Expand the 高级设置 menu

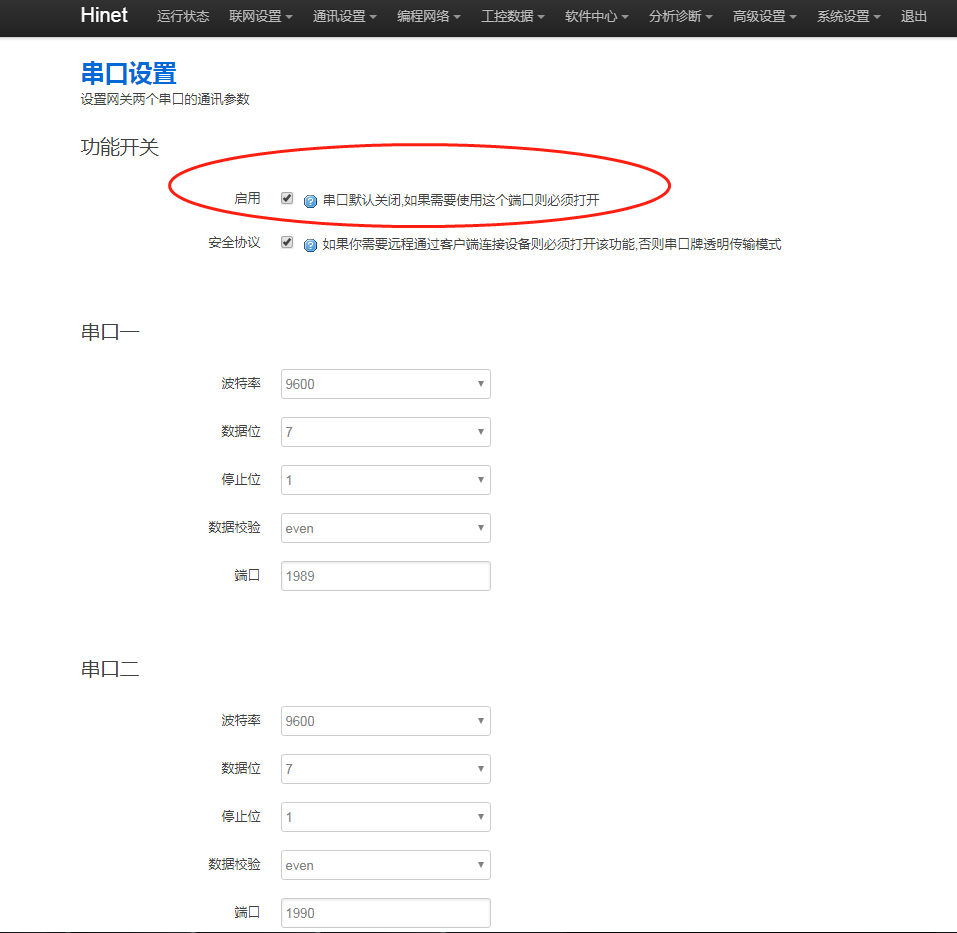(x=764, y=17)
